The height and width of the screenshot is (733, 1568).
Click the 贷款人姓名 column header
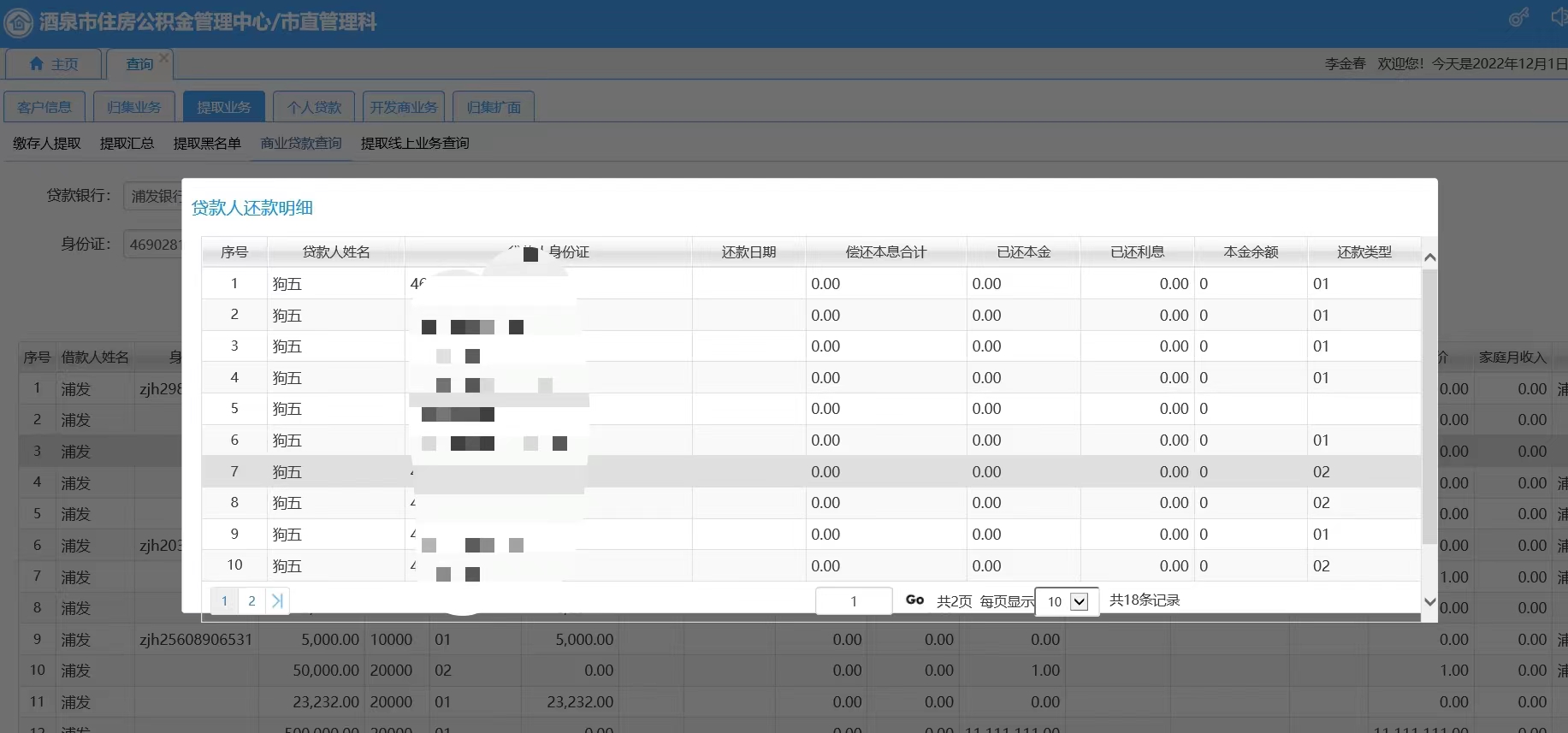(336, 252)
